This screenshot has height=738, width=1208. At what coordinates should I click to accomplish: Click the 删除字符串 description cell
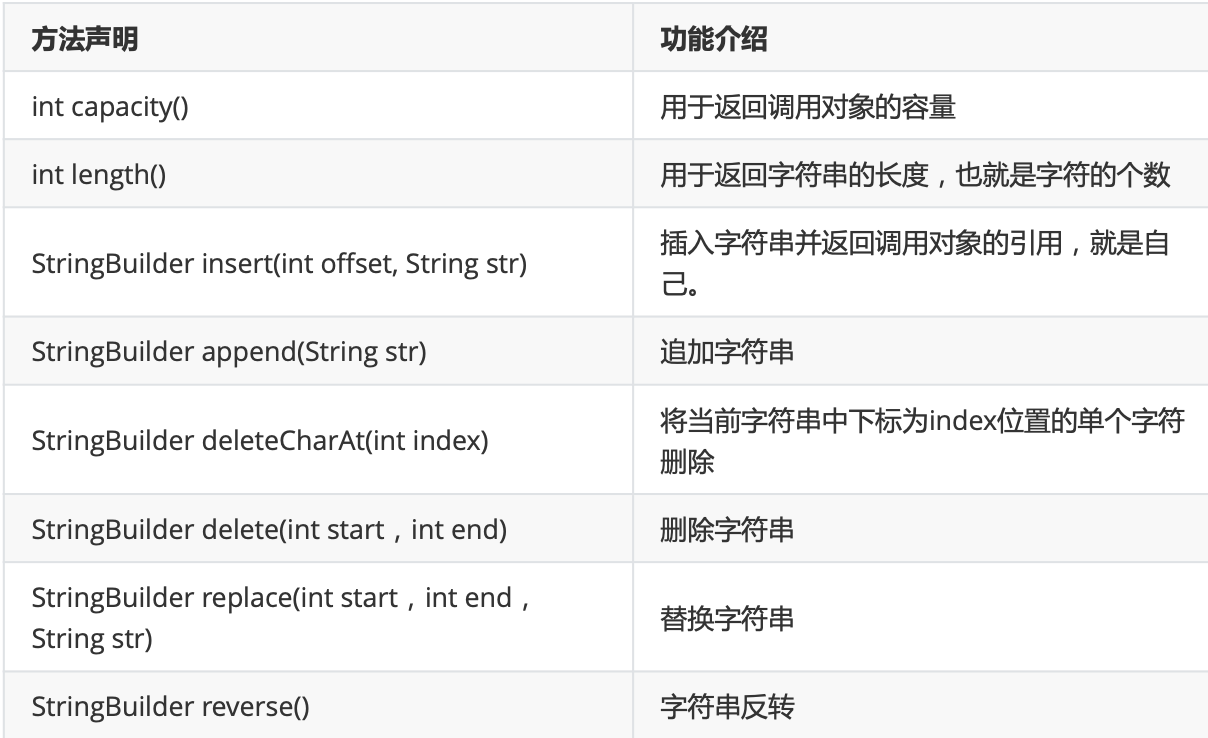pos(727,528)
